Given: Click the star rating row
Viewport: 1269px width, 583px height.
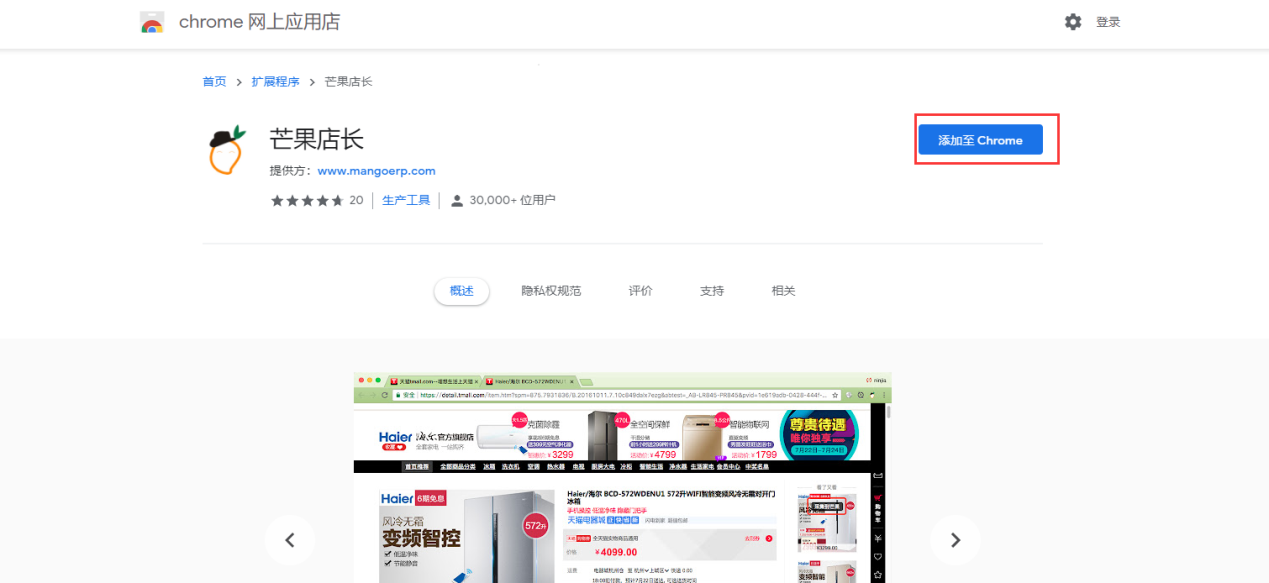Looking at the screenshot, I should pos(307,200).
